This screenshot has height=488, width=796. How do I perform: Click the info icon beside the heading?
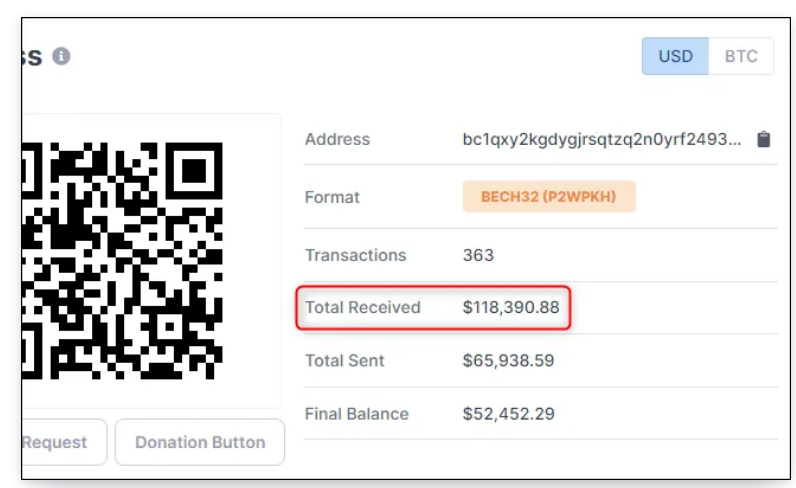[x=62, y=56]
